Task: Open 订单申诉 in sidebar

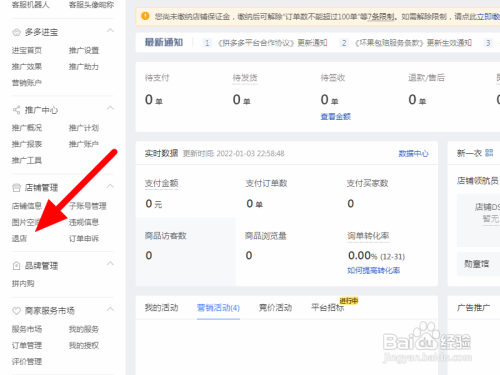Action: pyautogui.click(x=84, y=238)
